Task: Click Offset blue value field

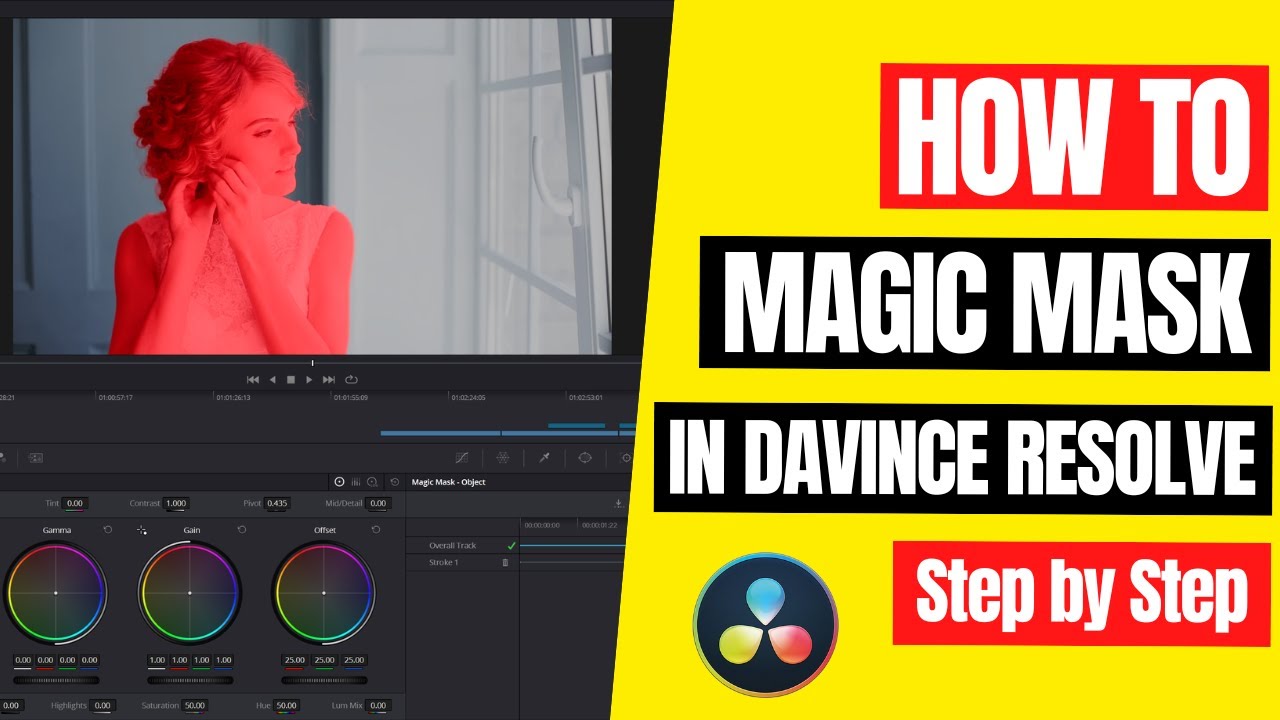Action: coord(354,660)
